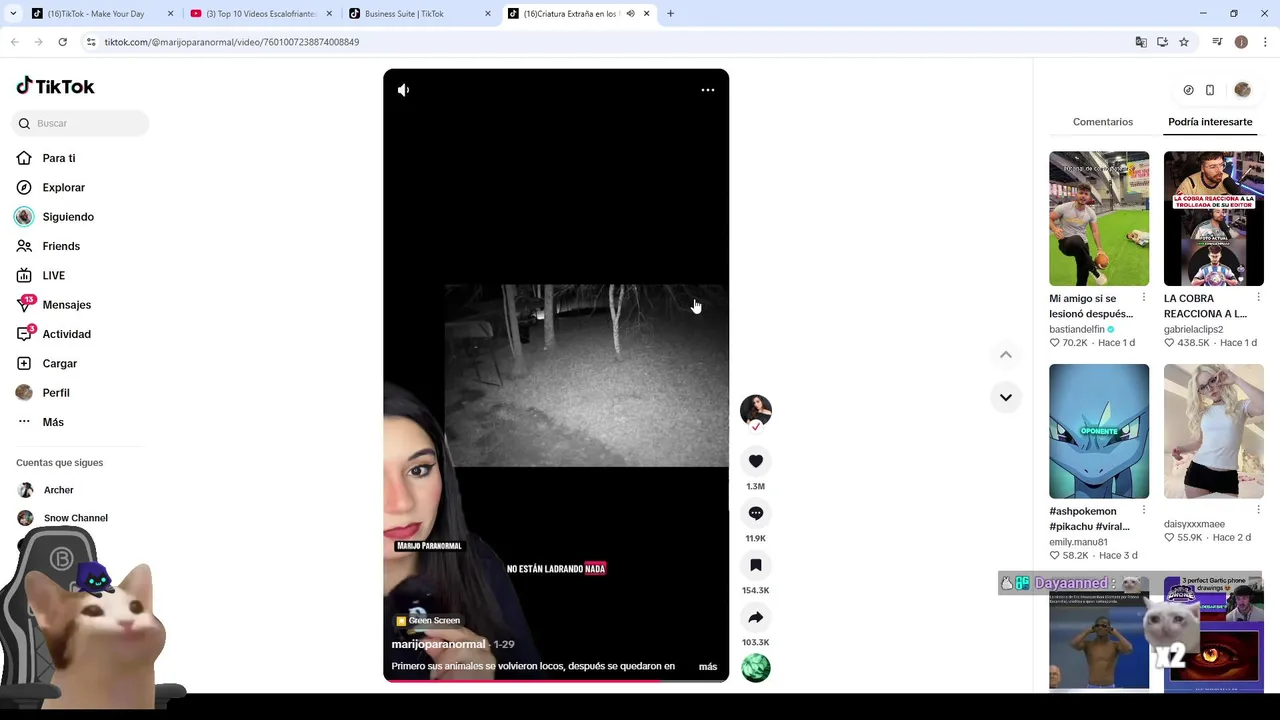
Task: Open #ashpokemon #pikachu video thumbnail
Action: [x=1099, y=431]
